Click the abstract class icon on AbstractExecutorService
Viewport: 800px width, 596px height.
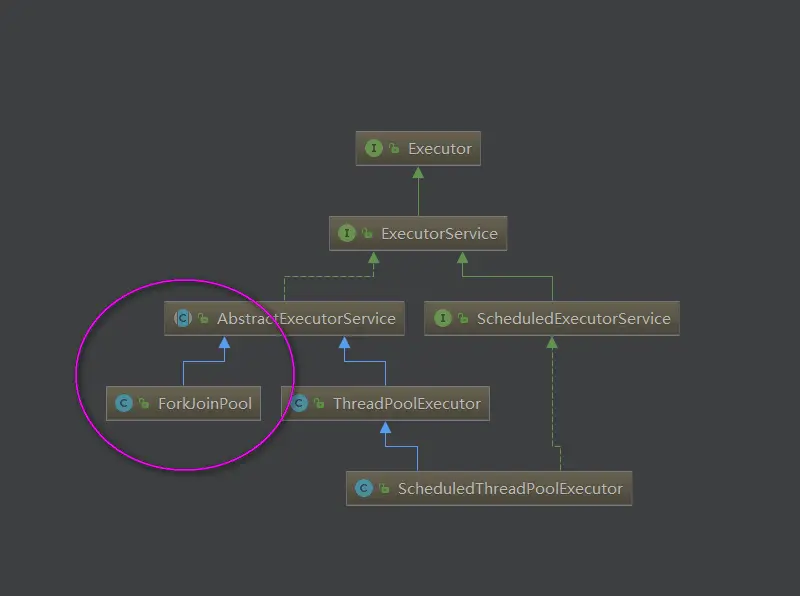[x=183, y=318]
